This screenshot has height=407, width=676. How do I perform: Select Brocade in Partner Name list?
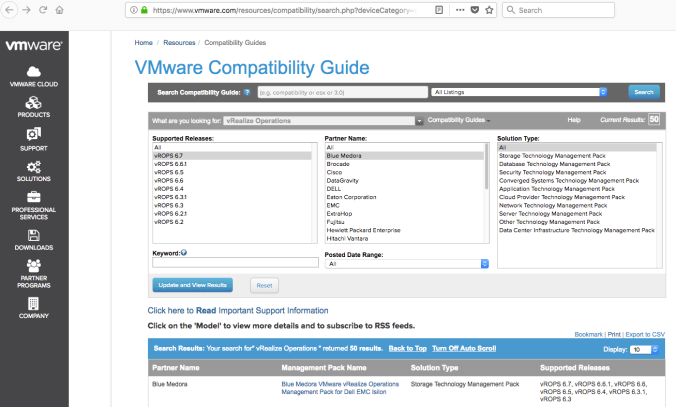(x=404, y=164)
